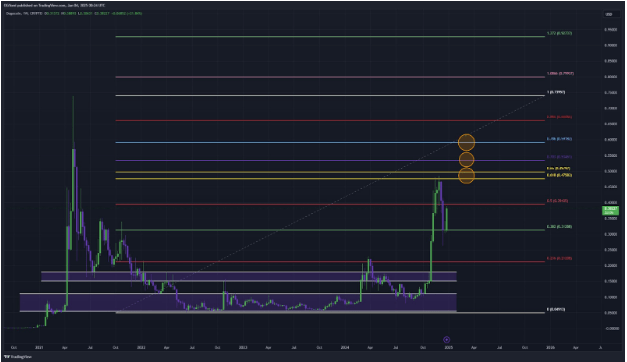
Task: Click the green current price tag on the price axis
Action: coord(610,210)
